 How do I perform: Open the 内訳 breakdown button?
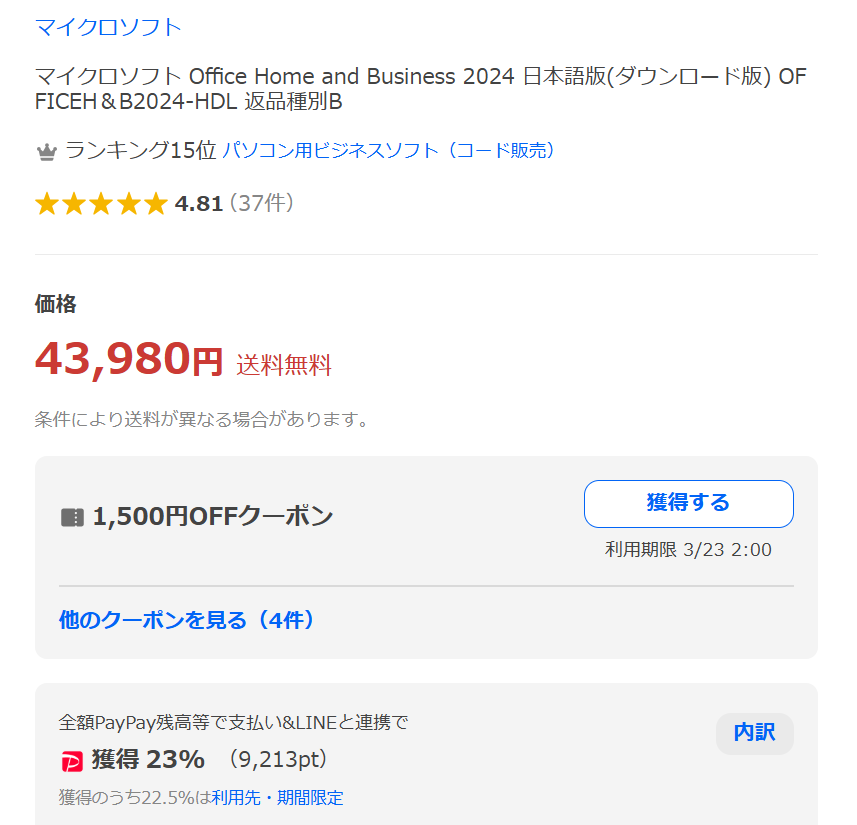click(754, 733)
